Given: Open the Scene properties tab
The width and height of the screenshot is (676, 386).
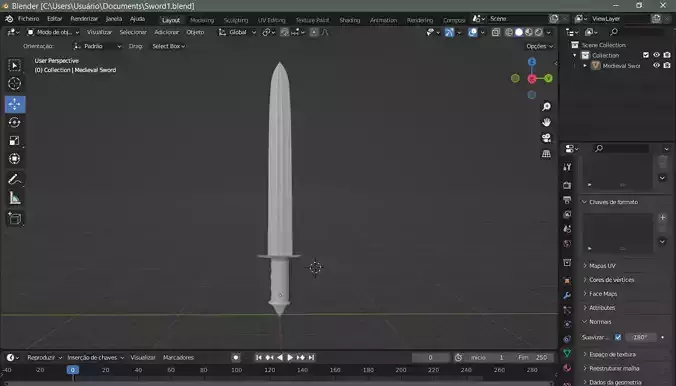Looking at the screenshot, I should click(x=567, y=229).
